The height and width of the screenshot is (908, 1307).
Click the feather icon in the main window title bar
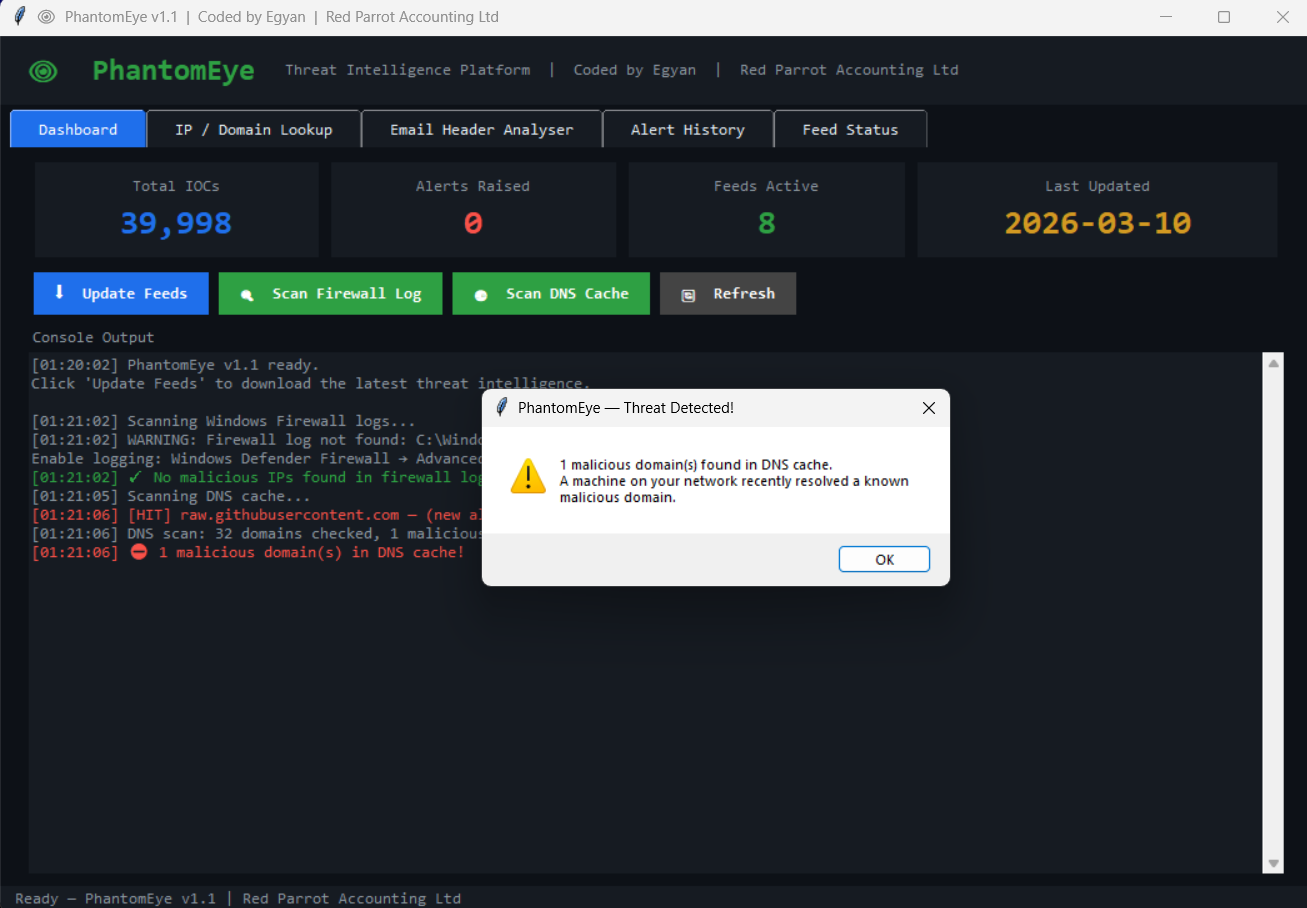19,17
